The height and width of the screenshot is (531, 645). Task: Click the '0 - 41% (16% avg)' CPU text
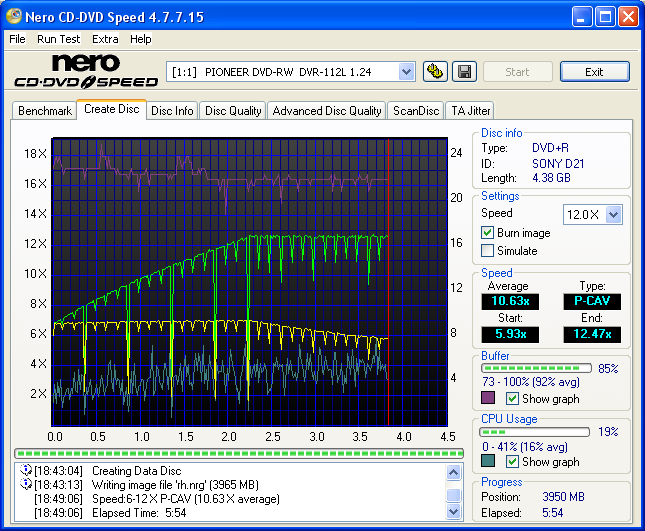click(524, 447)
